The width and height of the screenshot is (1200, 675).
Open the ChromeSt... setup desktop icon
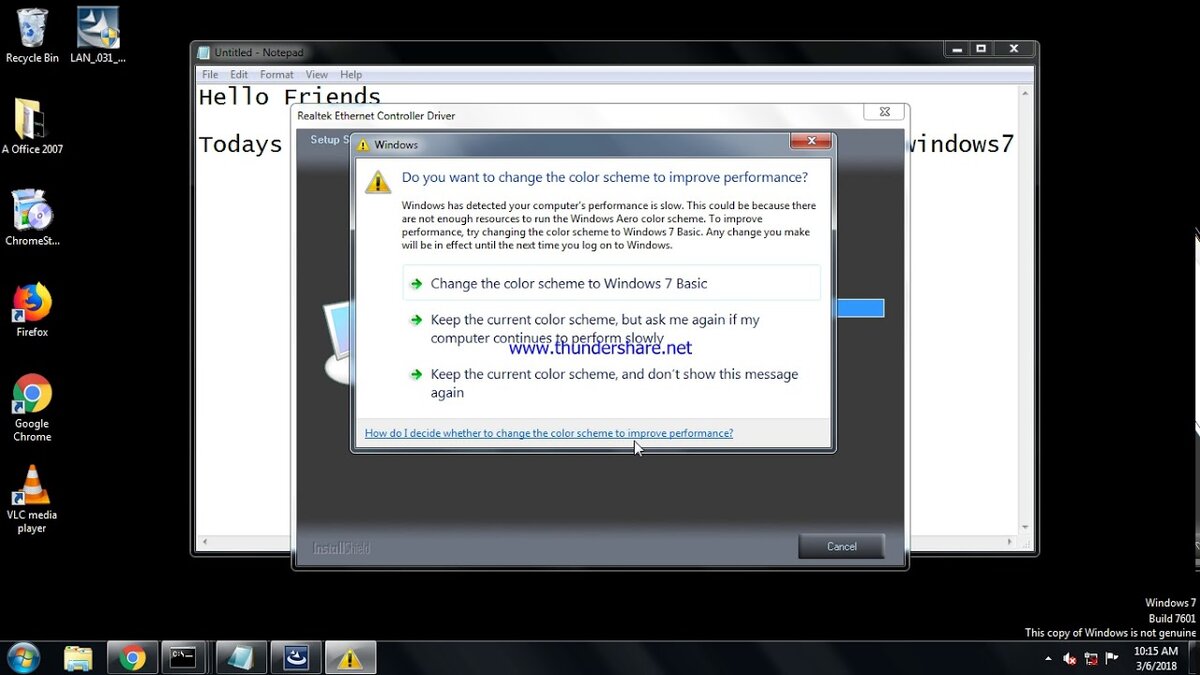(x=32, y=217)
